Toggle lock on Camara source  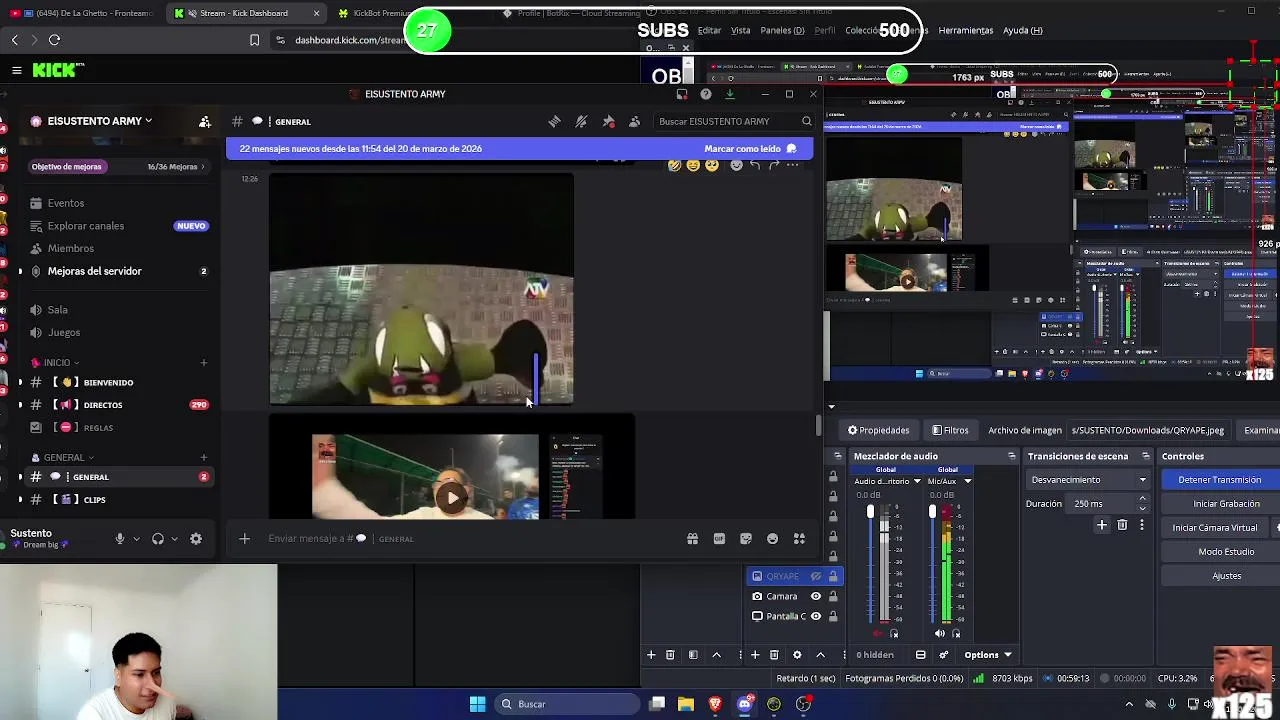point(833,596)
